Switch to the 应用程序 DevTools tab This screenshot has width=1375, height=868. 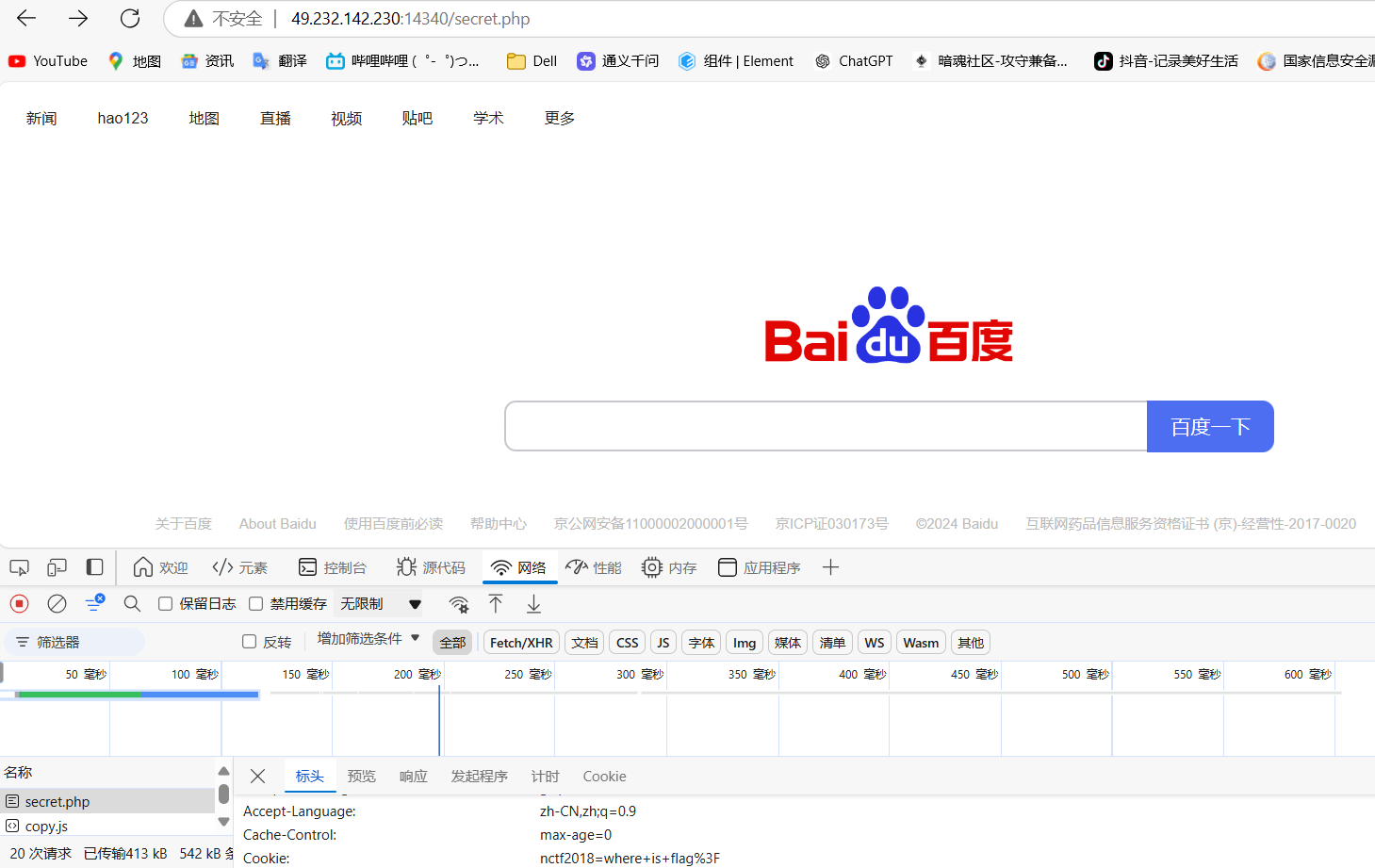click(760, 567)
